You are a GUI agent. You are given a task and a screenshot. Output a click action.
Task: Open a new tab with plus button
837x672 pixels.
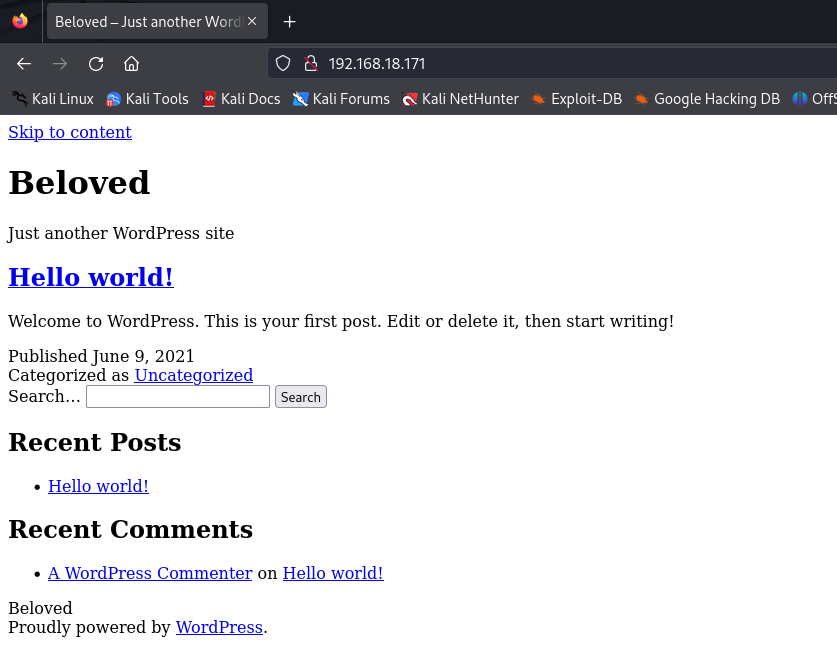click(289, 22)
